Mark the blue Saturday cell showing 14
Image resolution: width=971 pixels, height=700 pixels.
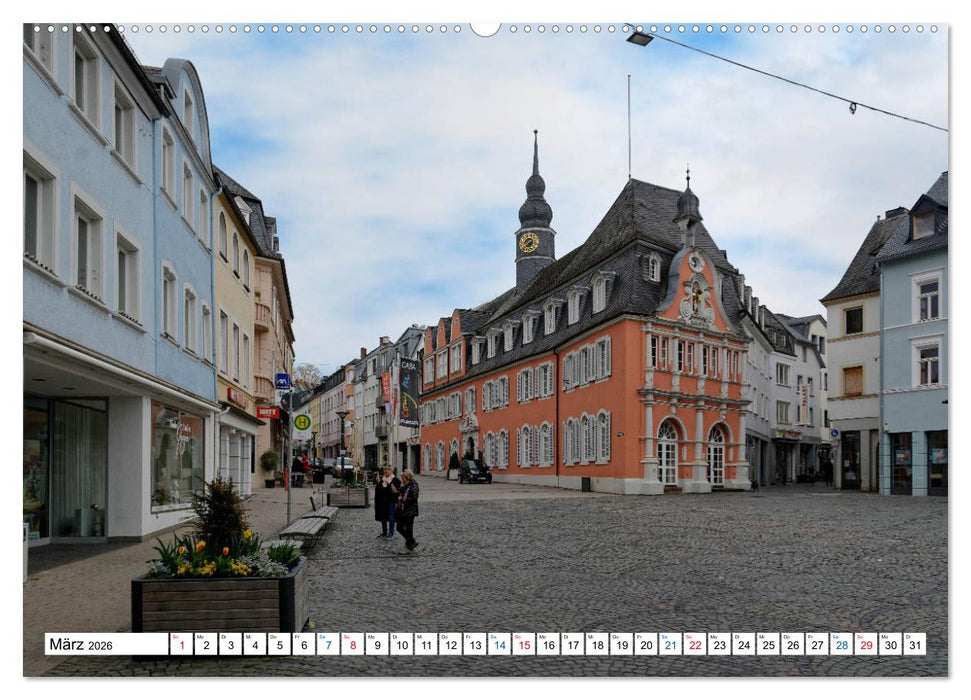pos(496,646)
